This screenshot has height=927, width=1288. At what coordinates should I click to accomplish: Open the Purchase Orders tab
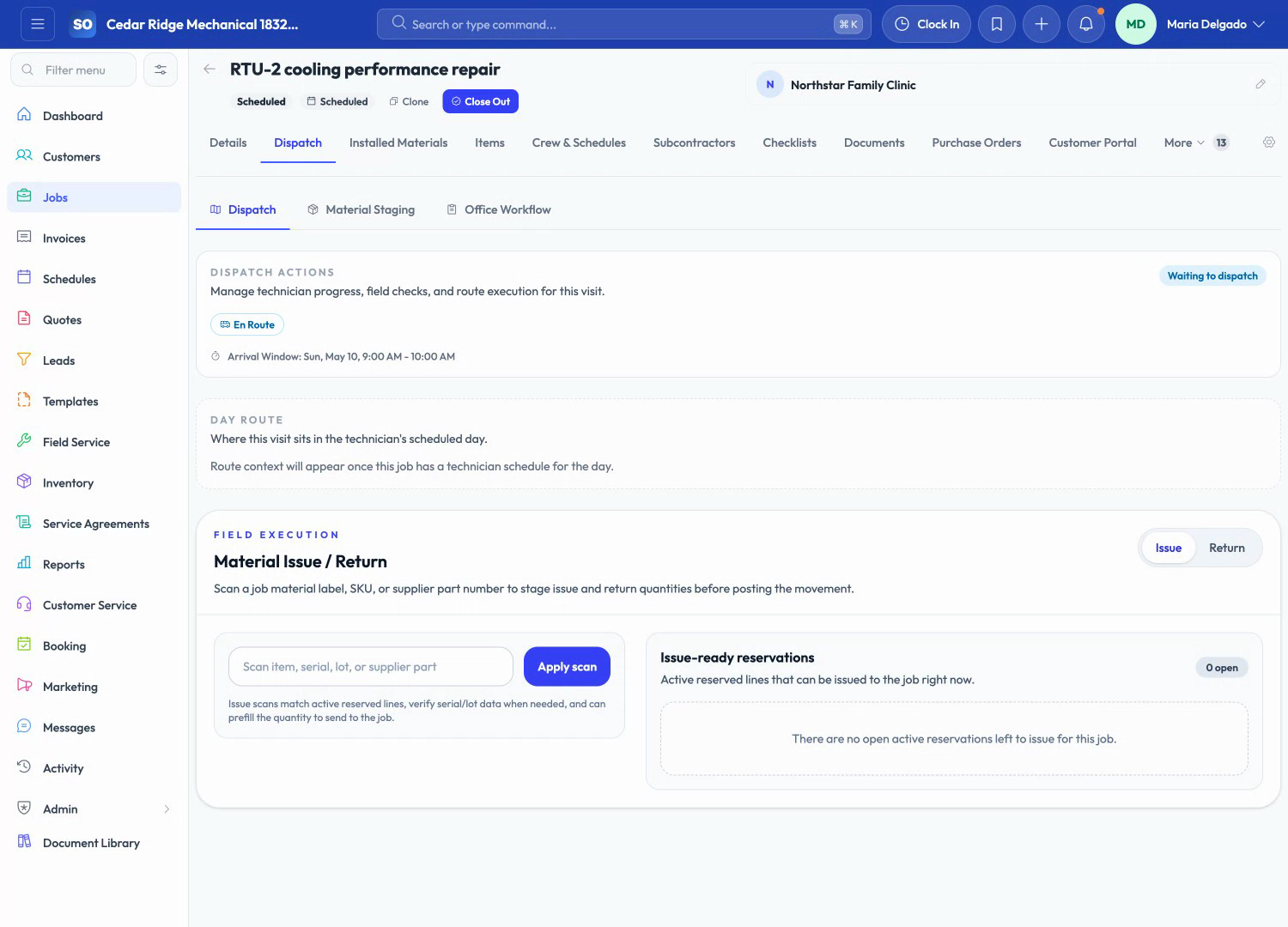click(x=976, y=142)
